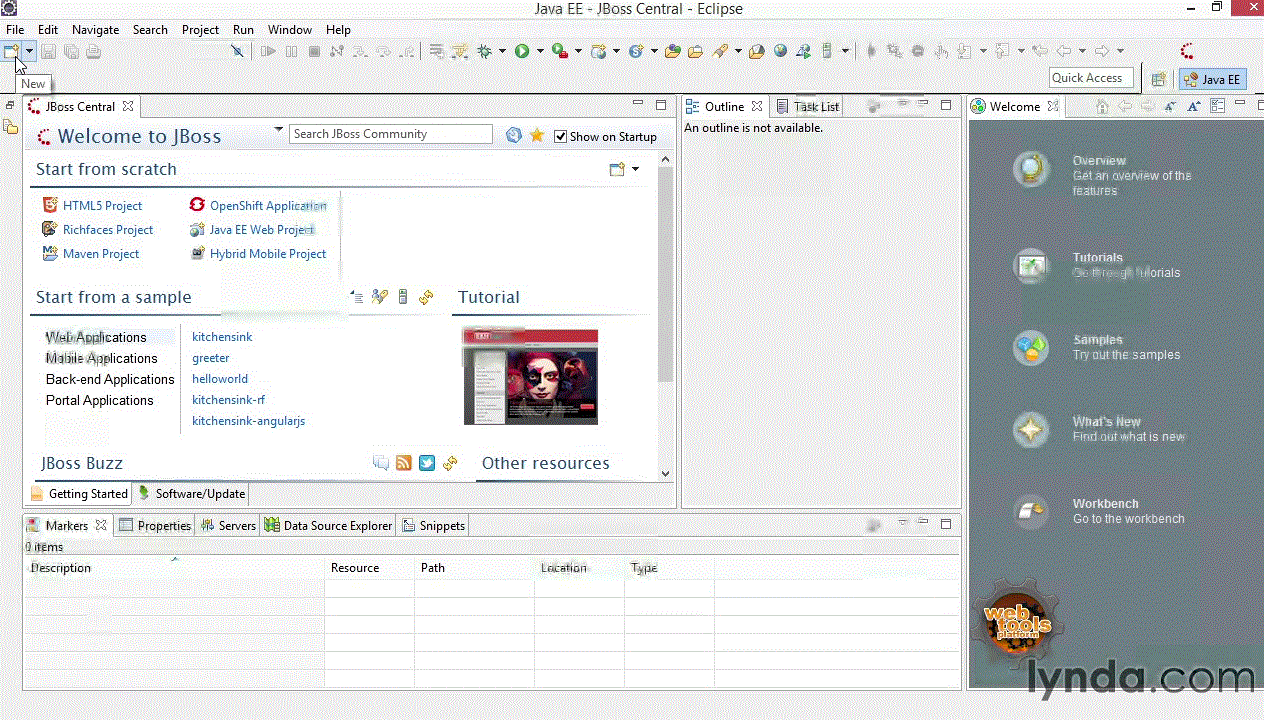Toggle the Show on Startup checkbox
This screenshot has height=720, width=1264.
tap(561, 136)
